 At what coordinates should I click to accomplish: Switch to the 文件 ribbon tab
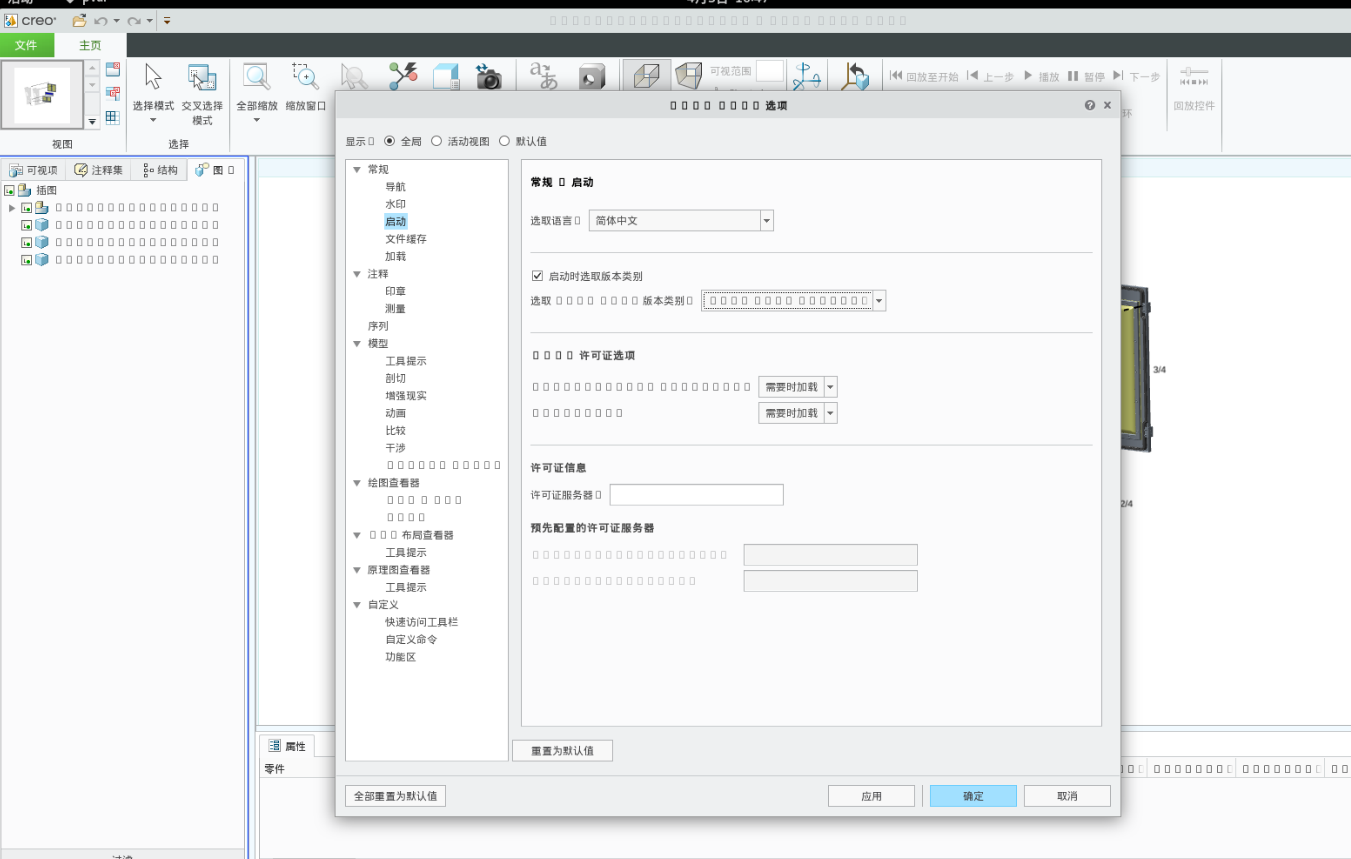pos(26,45)
